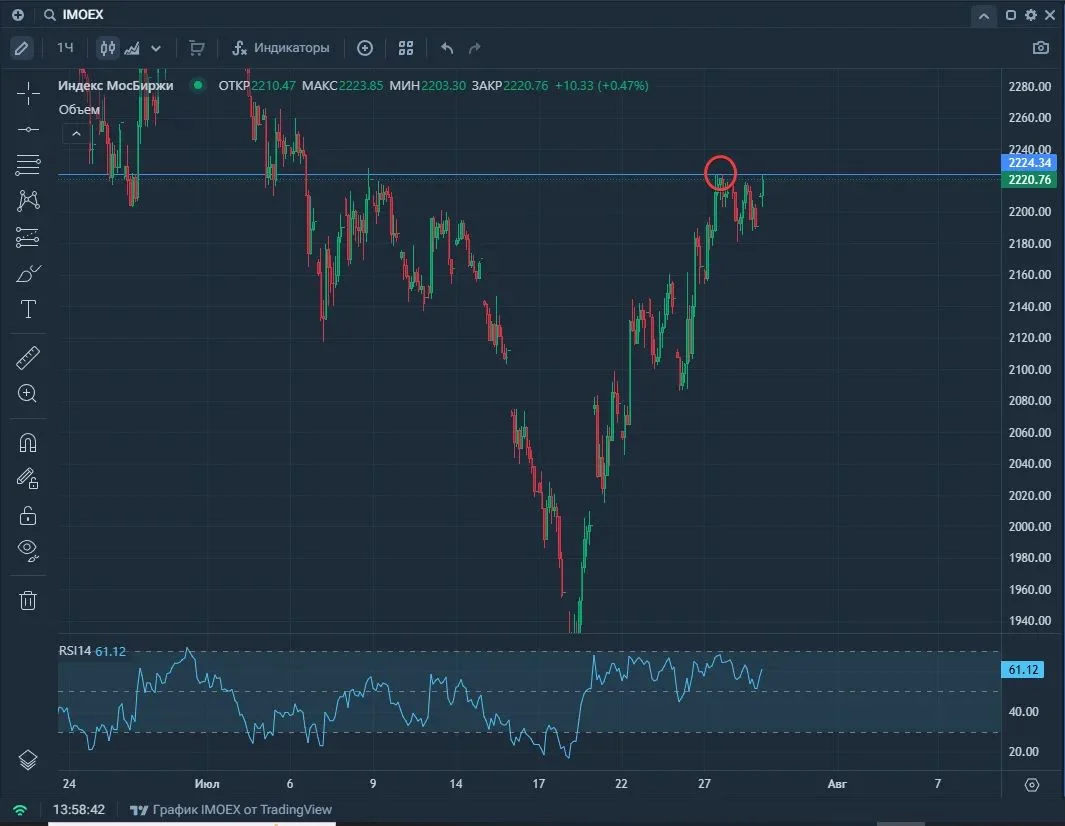1065x826 pixels.
Task: Select the text annotation tool
Action: point(28,309)
